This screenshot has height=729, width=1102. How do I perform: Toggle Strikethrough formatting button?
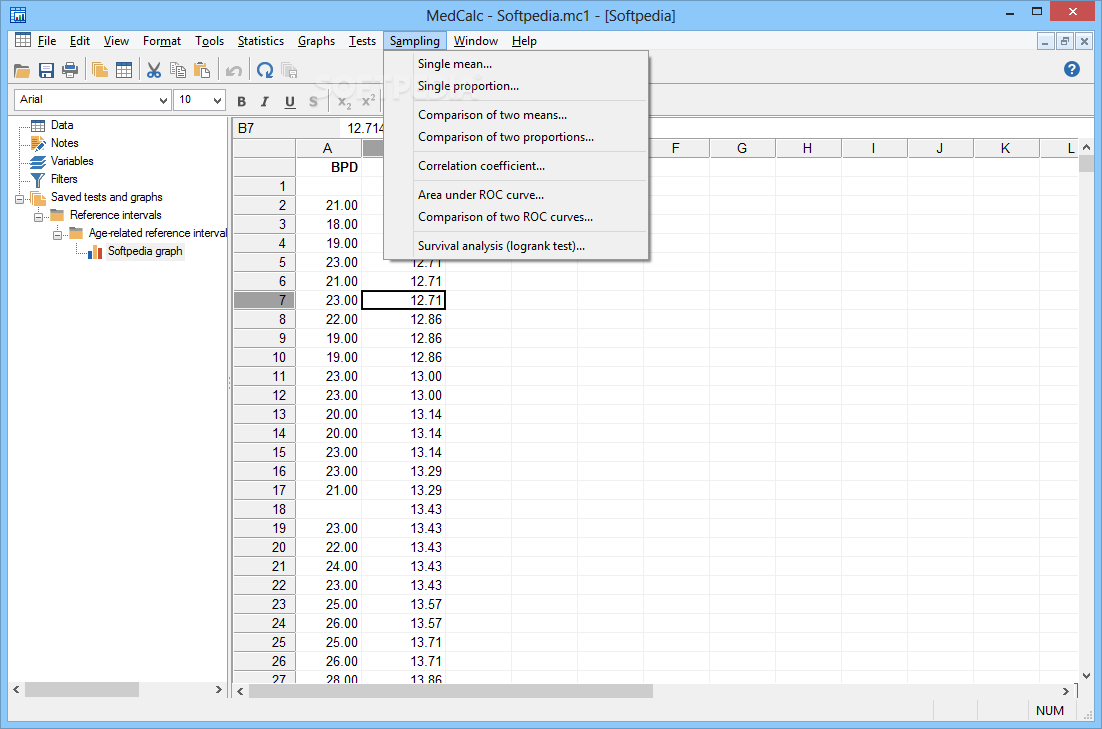[313, 101]
